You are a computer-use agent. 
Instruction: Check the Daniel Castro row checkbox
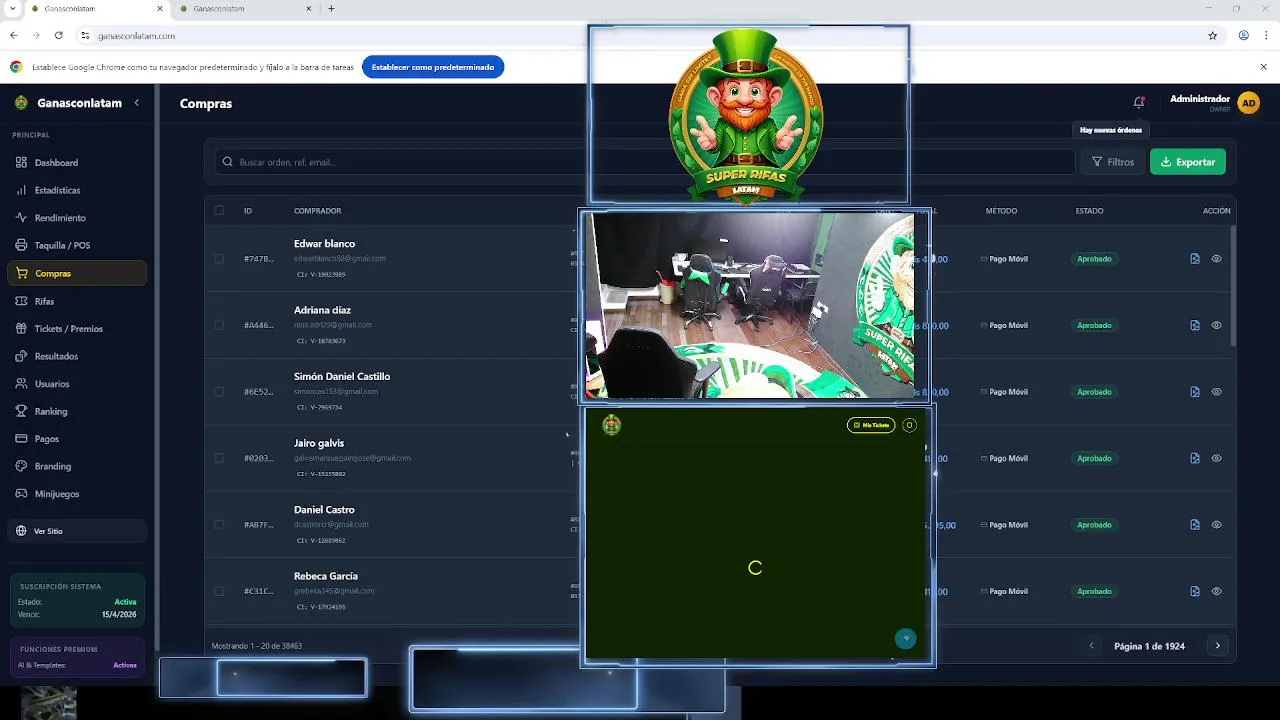pos(219,525)
